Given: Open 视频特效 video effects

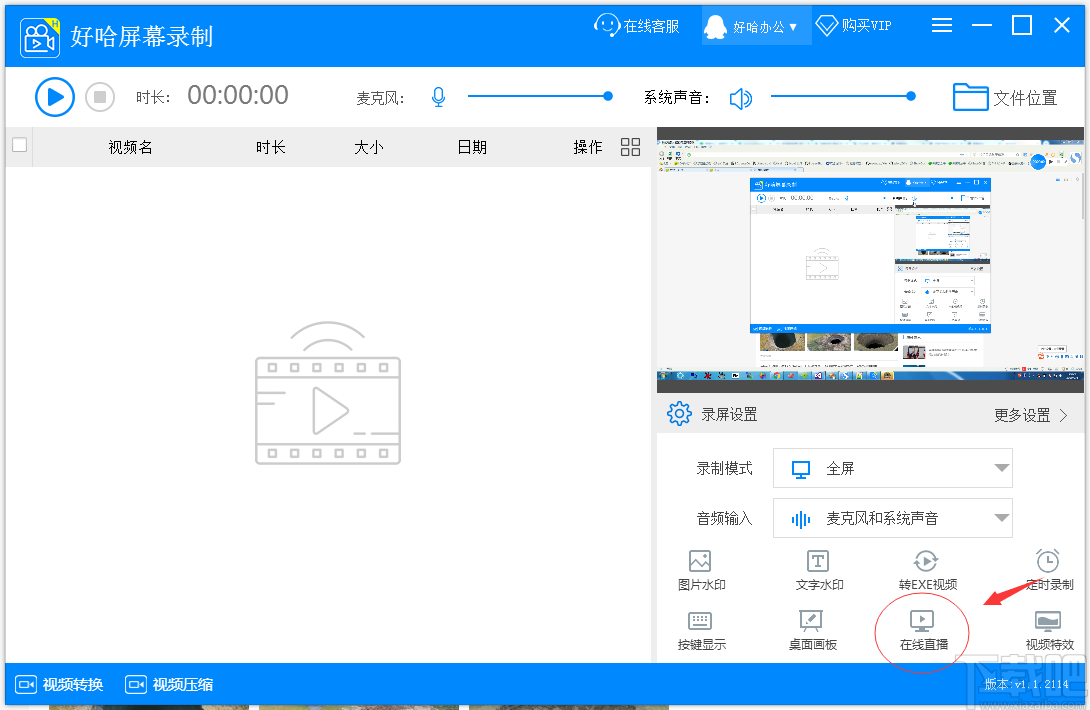Looking at the screenshot, I should coord(1048,630).
